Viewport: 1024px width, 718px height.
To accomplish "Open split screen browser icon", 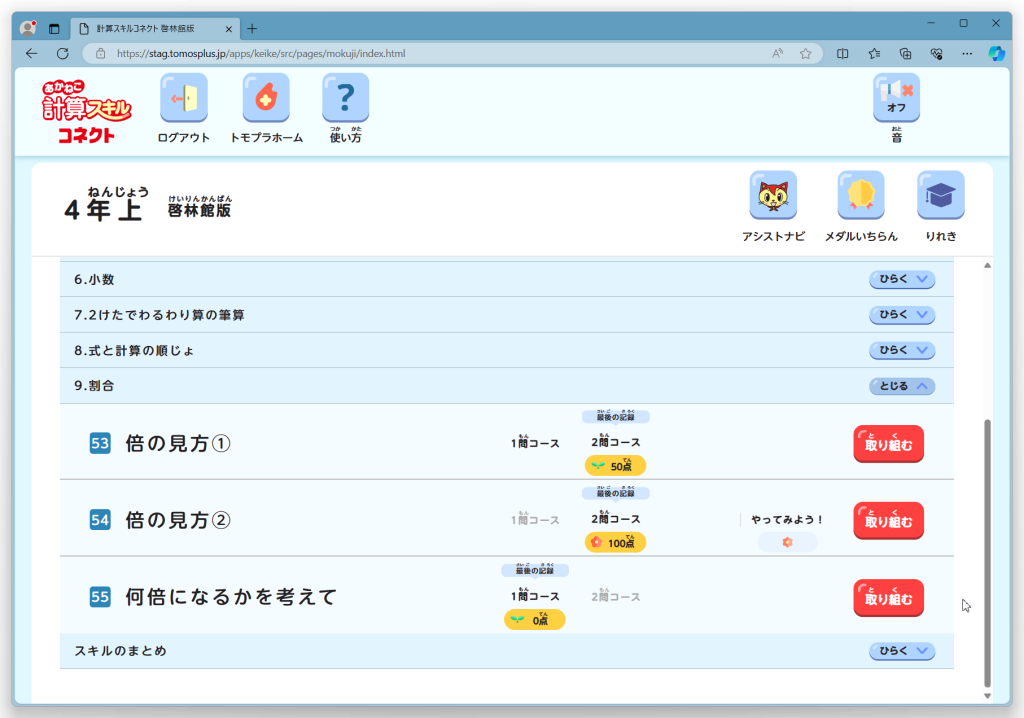I will 842,54.
